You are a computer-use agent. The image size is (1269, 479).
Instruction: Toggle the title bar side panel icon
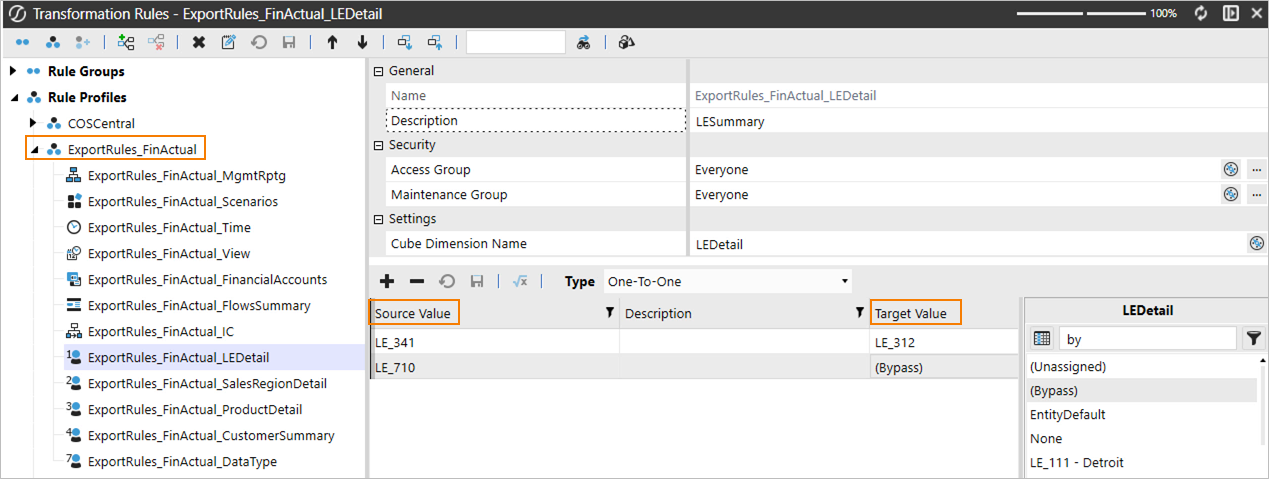coord(1230,14)
